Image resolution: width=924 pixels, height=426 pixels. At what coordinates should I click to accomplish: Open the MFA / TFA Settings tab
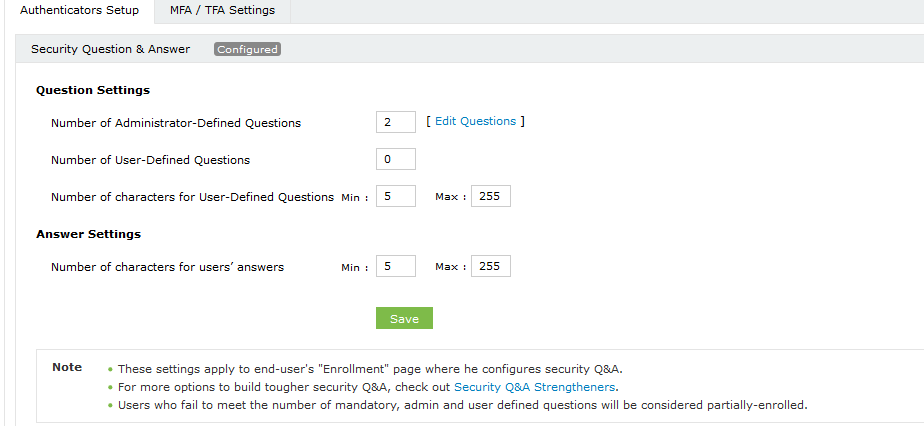pyautogui.click(x=222, y=11)
